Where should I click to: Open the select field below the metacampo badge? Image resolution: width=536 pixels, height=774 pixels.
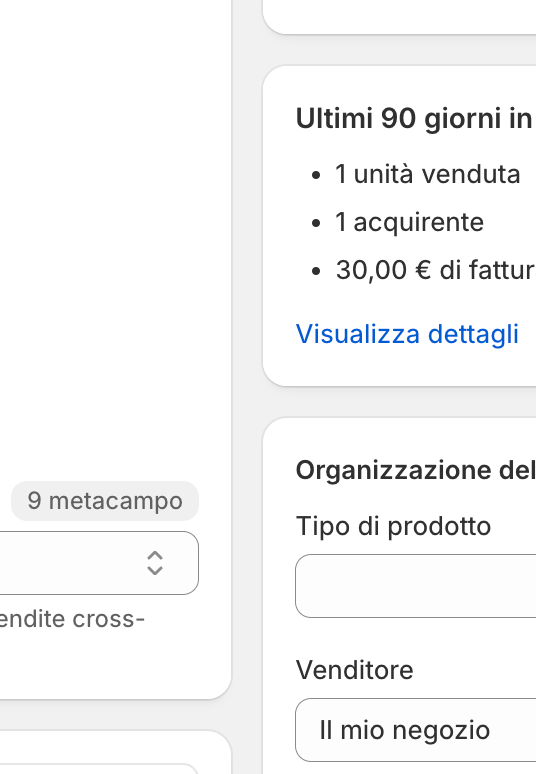99,563
